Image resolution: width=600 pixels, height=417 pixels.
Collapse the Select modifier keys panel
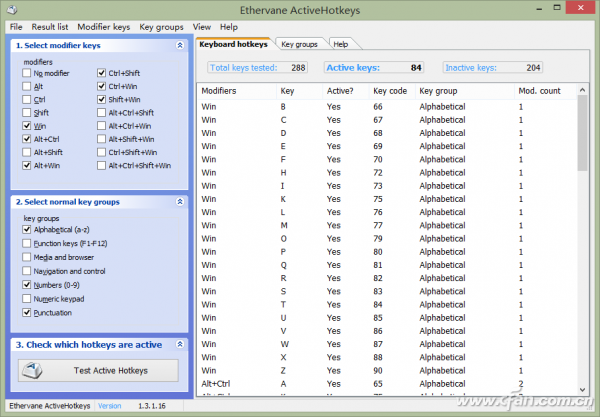[179, 46]
